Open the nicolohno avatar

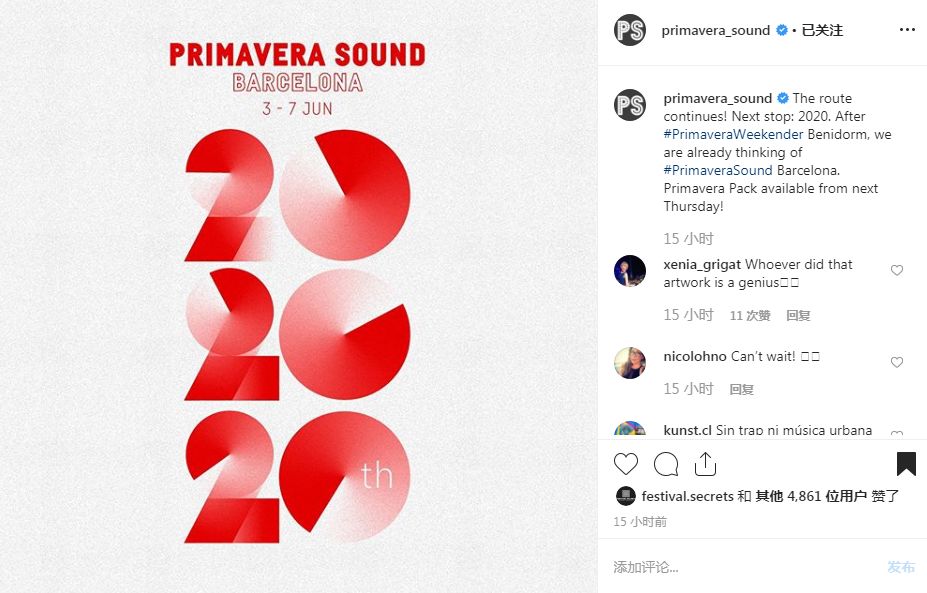[630, 362]
